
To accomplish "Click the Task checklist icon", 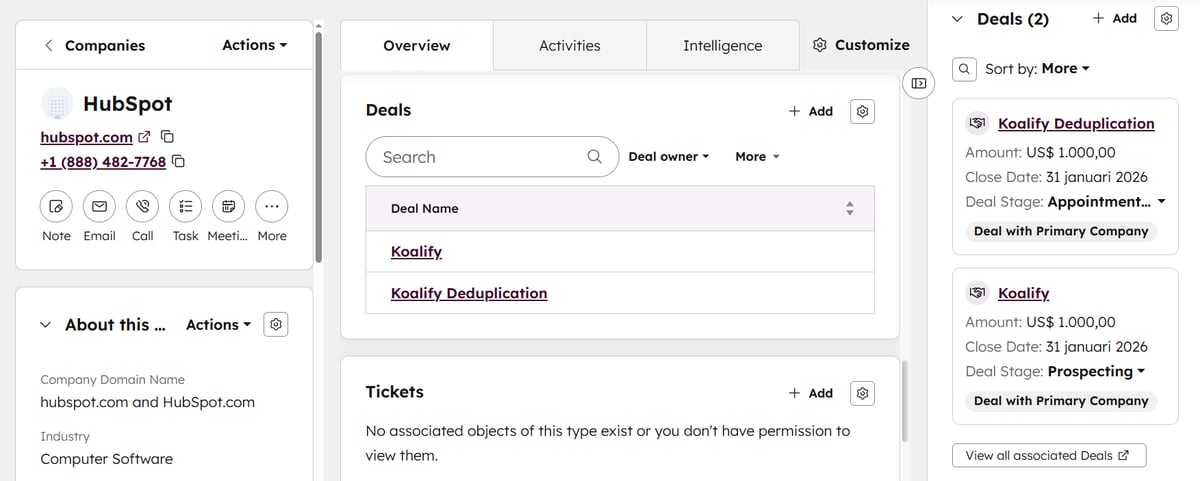I will 185,206.
